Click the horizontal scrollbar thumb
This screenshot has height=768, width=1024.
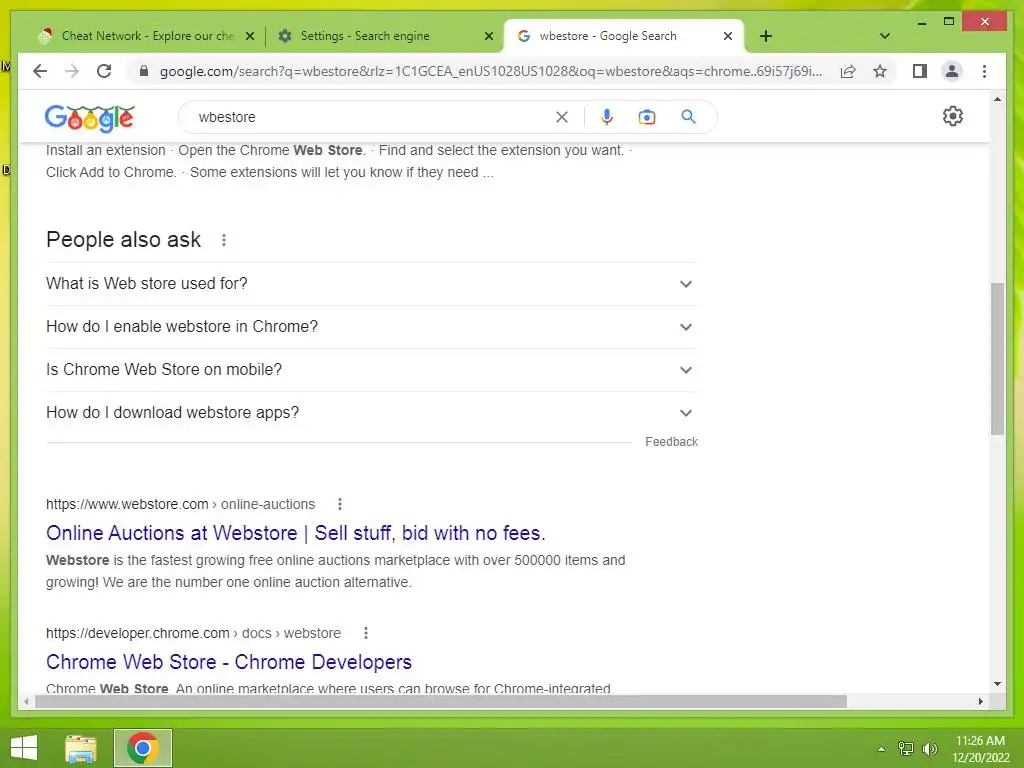click(441, 701)
